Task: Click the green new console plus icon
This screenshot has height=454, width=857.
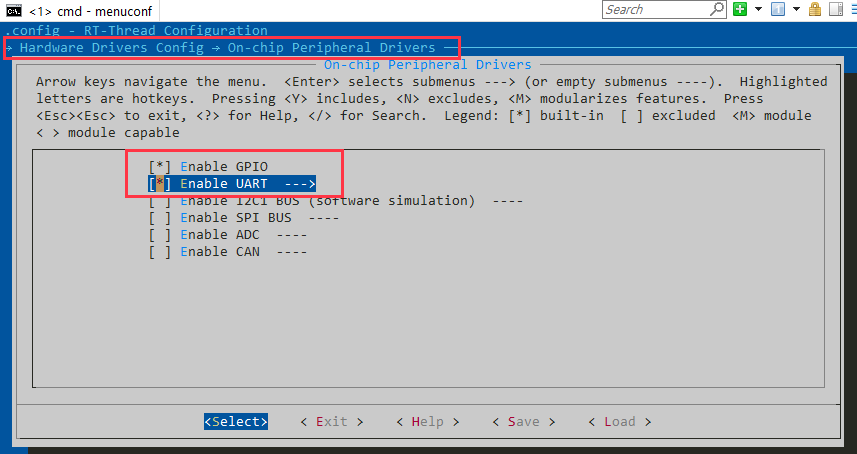Action: pyautogui.click(x=741, y=9)
